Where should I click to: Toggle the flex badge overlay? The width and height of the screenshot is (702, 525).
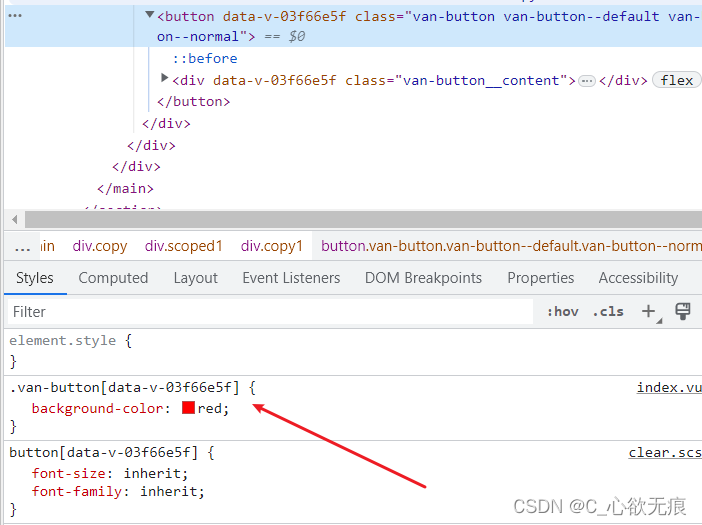point(677,81)
